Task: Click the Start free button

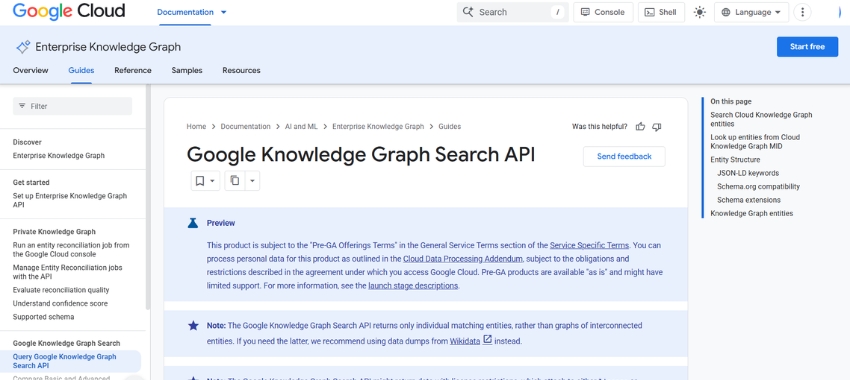Action: (x=807, y=47)
